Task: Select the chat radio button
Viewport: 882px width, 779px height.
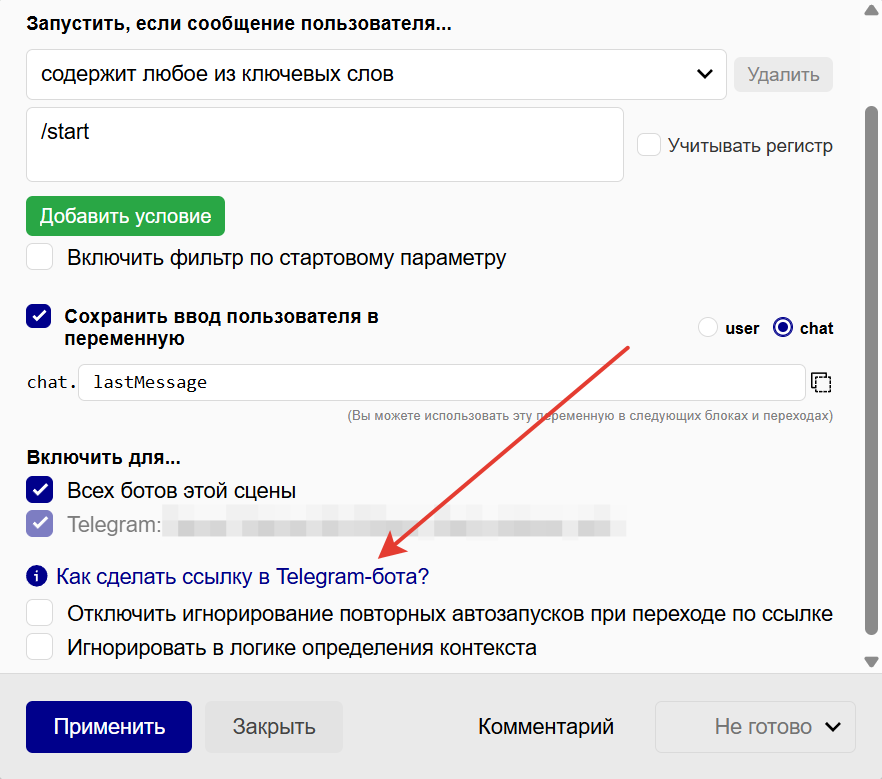Action: (782, 327)
